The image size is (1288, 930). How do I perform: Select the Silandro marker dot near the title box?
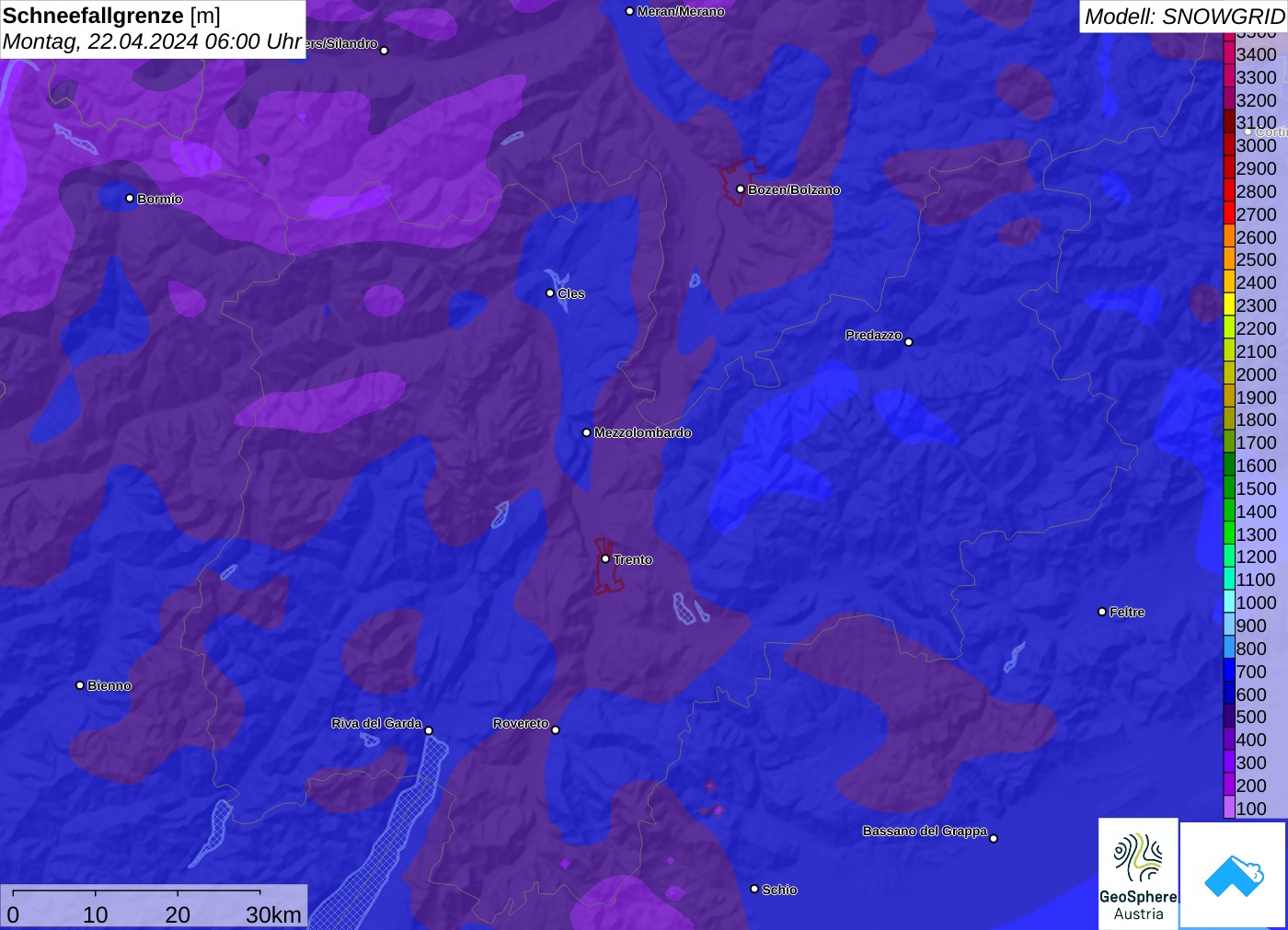point(385,51)
